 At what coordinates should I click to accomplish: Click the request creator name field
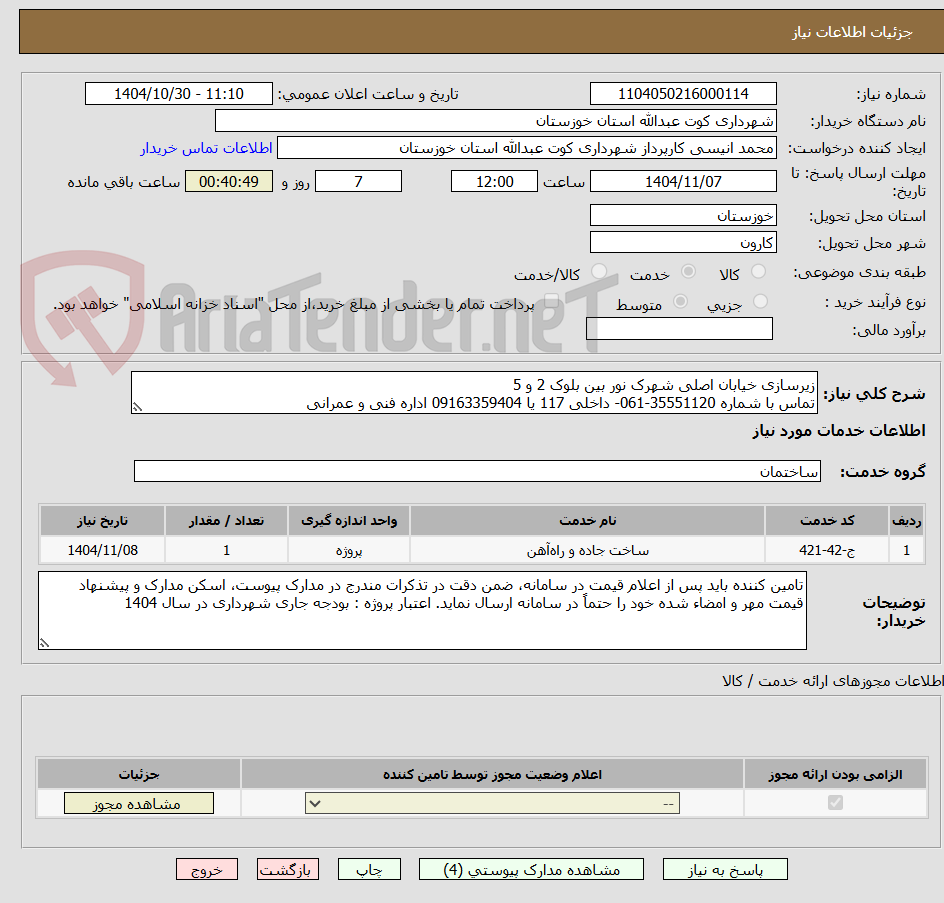[x=527, y=148]
